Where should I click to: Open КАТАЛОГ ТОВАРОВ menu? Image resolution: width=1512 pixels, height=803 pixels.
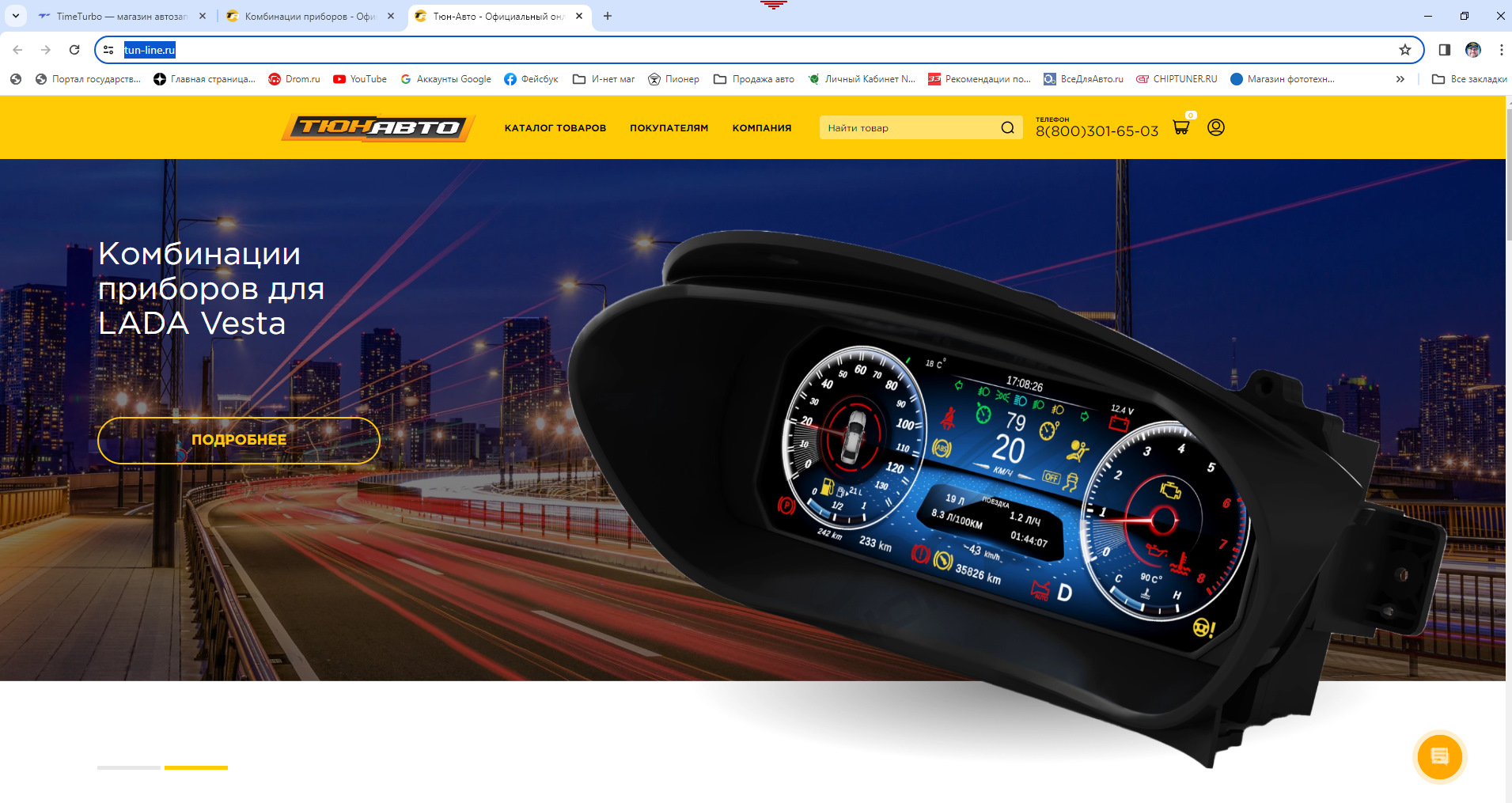(x=555, y=128)
